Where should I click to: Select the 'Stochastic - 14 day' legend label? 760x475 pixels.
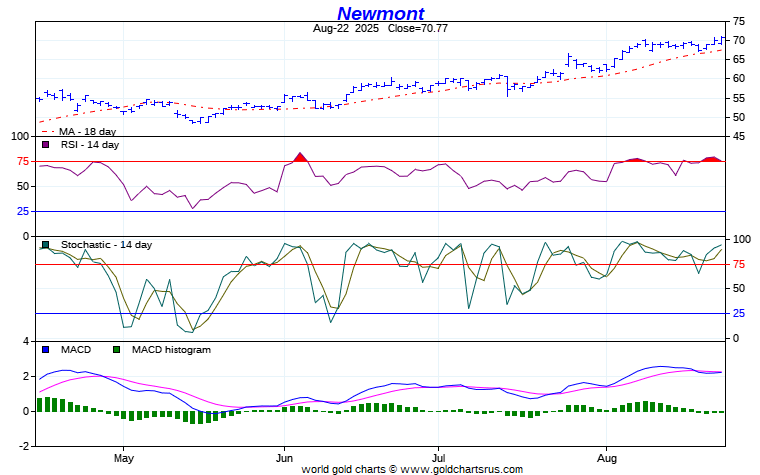106,245
